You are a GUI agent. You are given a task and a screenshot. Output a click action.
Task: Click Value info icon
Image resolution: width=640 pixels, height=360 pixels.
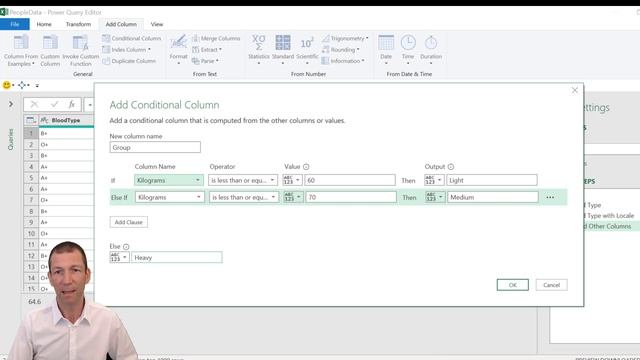pos(306,167)
